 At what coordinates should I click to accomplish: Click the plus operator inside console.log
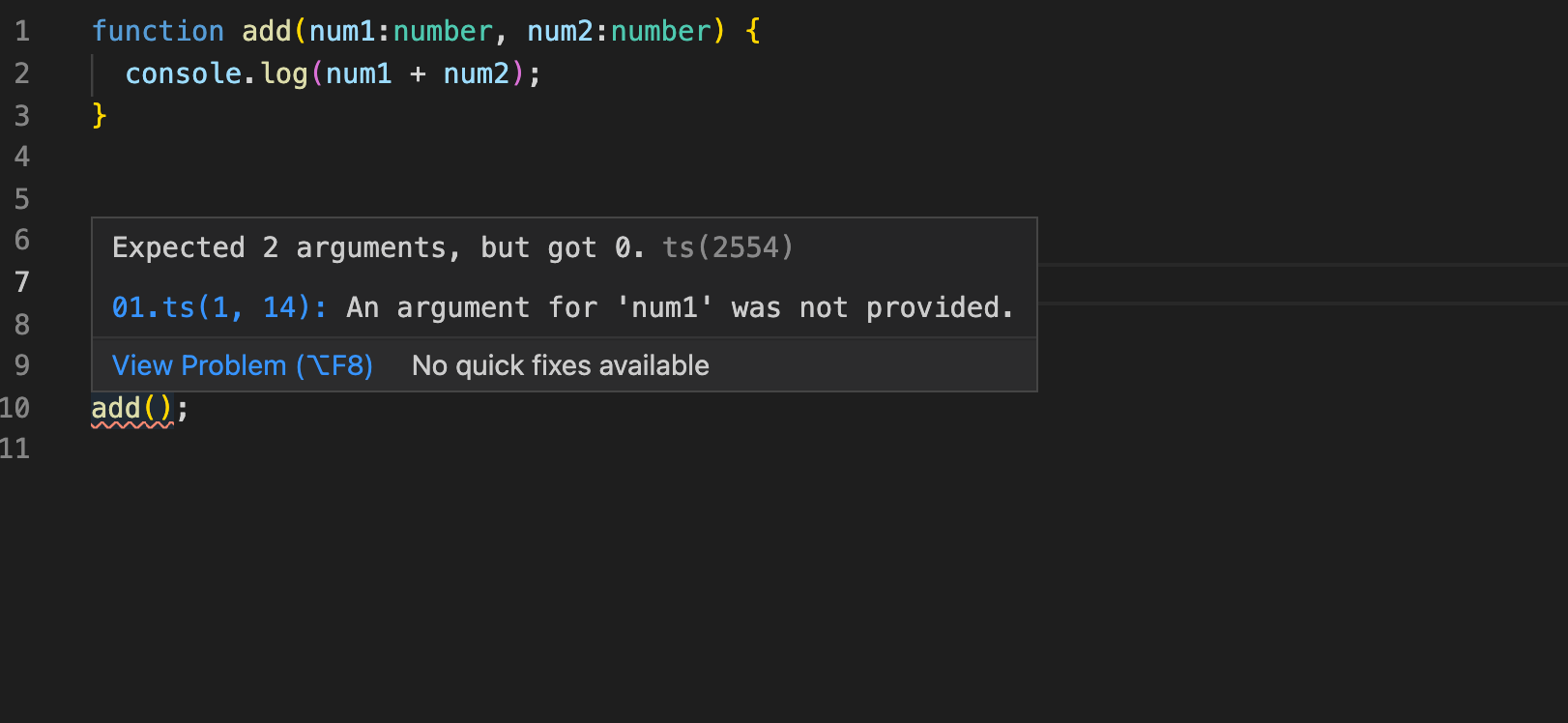click(417, 73)
